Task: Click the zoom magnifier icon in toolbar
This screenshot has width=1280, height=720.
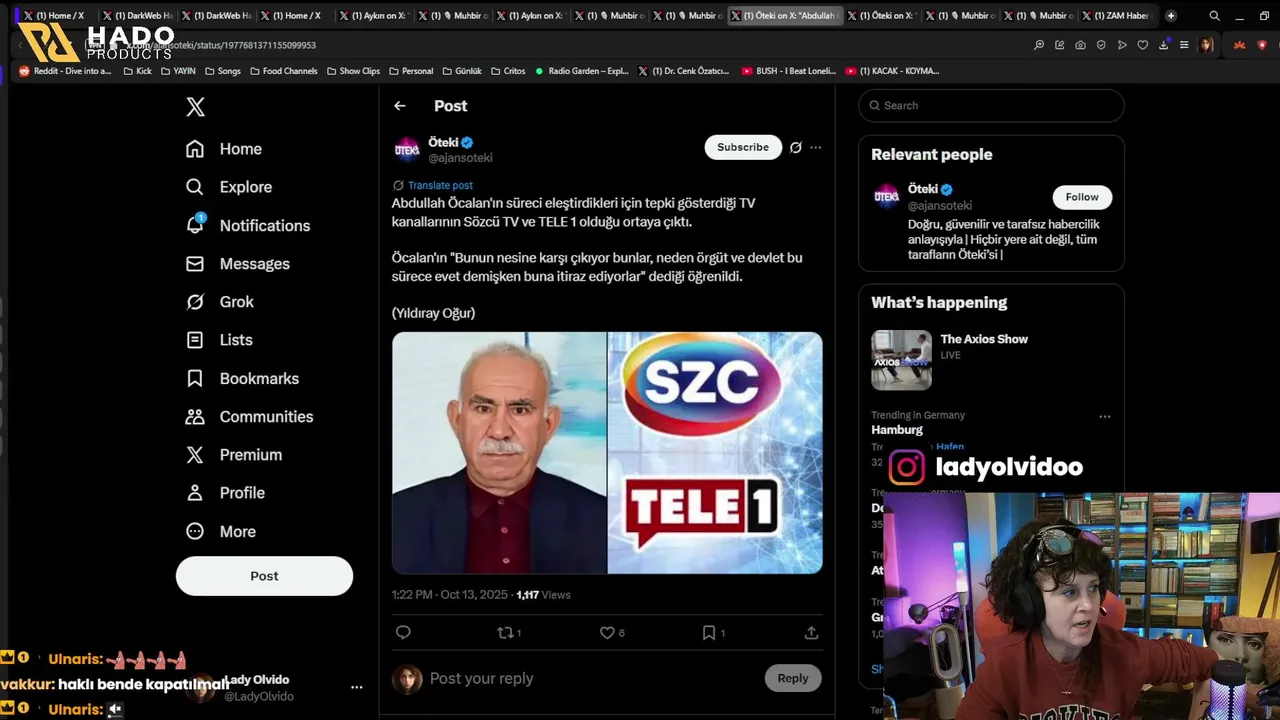Action: pos(1039,45)
